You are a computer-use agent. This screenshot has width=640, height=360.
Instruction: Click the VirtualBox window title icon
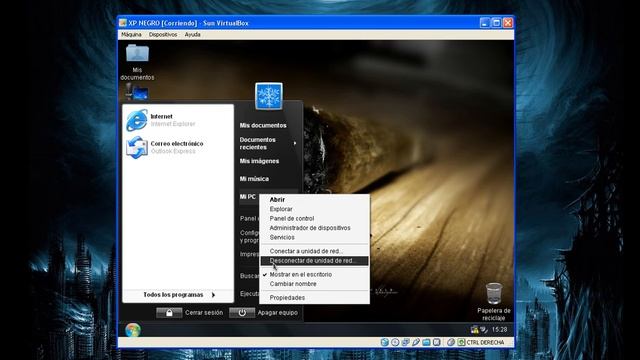coord(123,23)
